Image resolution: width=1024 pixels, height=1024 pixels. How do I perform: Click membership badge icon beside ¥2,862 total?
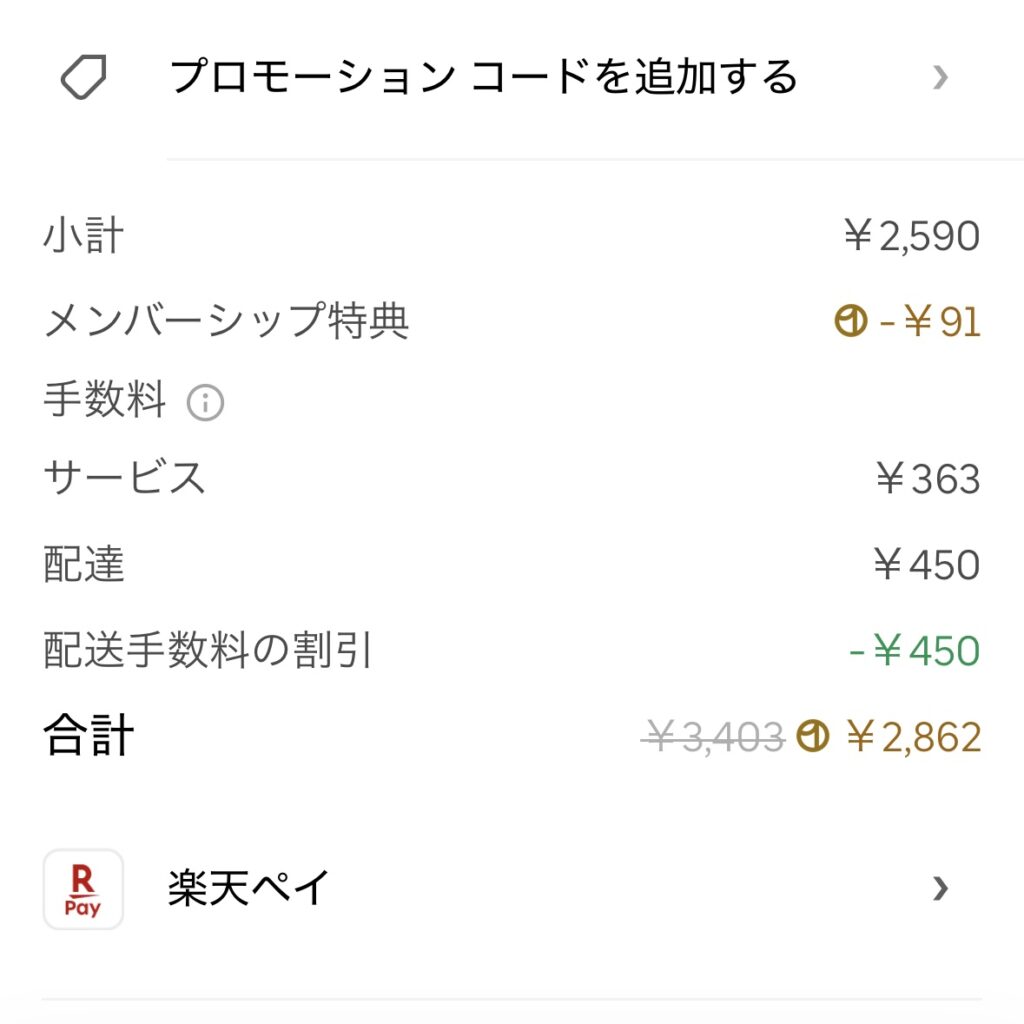[x=813, y=738]
